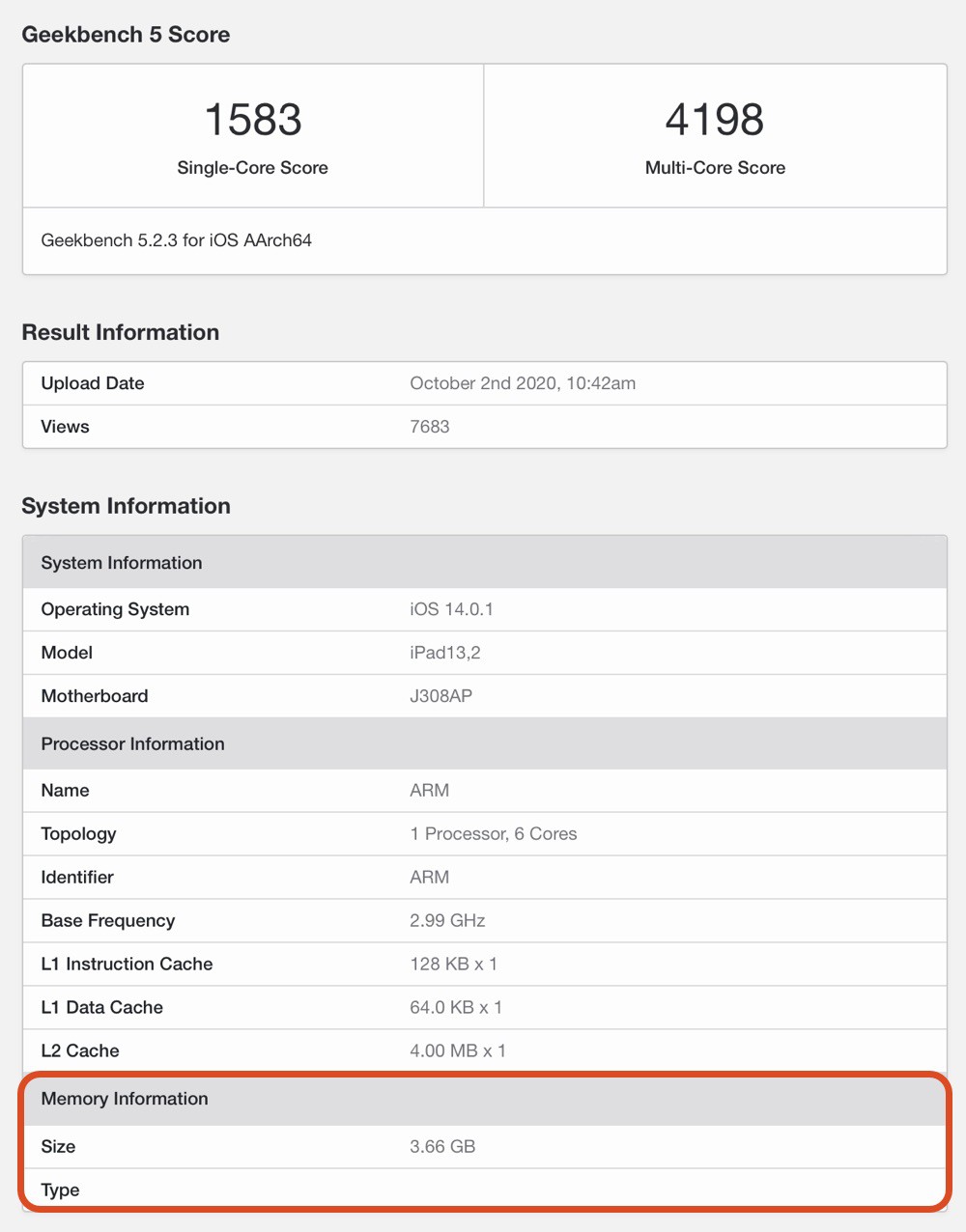Select the 64.0 KB x 1 value
Image resolution: width=966 pixels, height=1232 pixels.
[456, 1008]
